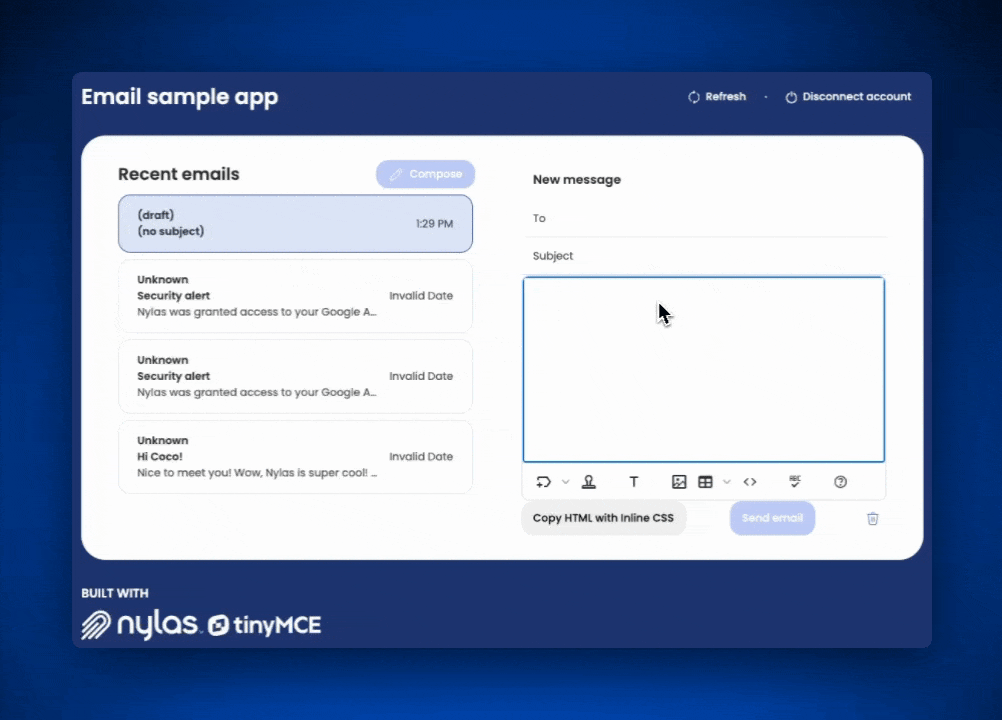Delete the draft with the trash icon
Screen dimensions: 1002x720
point(872,518)
